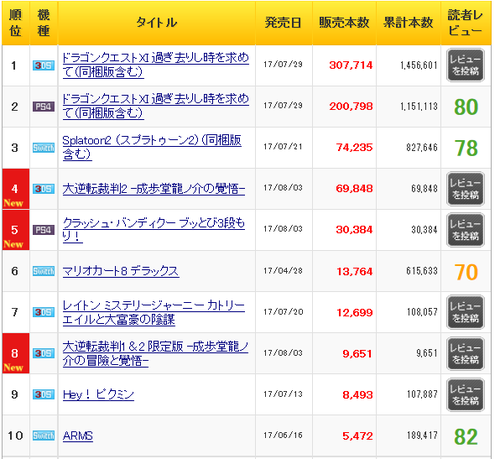Click the rank number 10 cell
This screenshot has height=459, width=500.
(16, 436)
